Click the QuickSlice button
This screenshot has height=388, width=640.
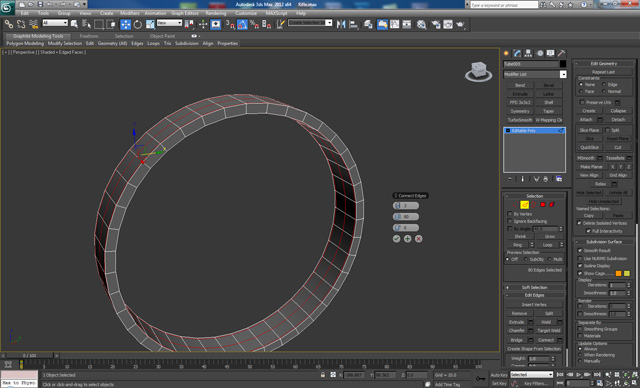coord(589,147)
